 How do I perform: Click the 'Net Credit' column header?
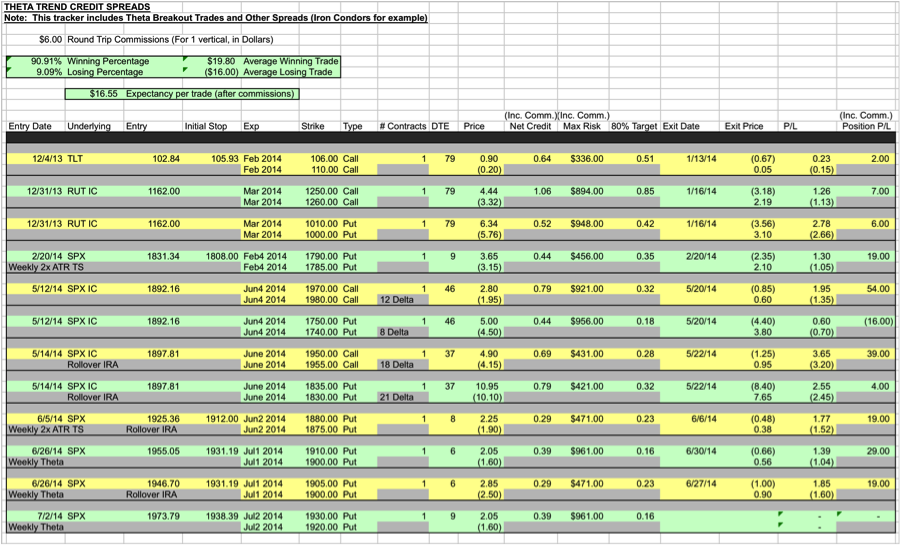tap(530, 126)
